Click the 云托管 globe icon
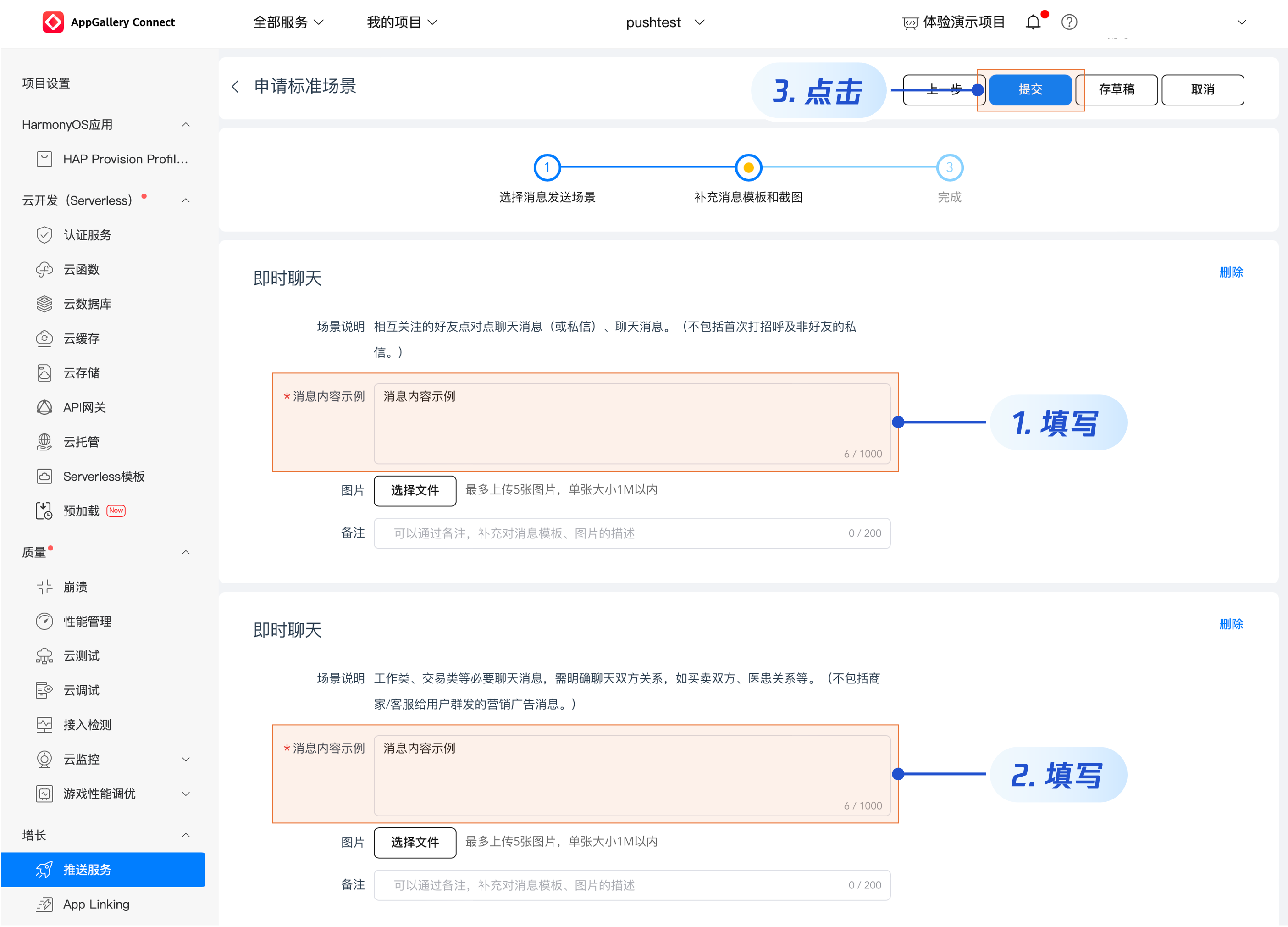This screenshot has width=1288, height=927. [44, 442]
